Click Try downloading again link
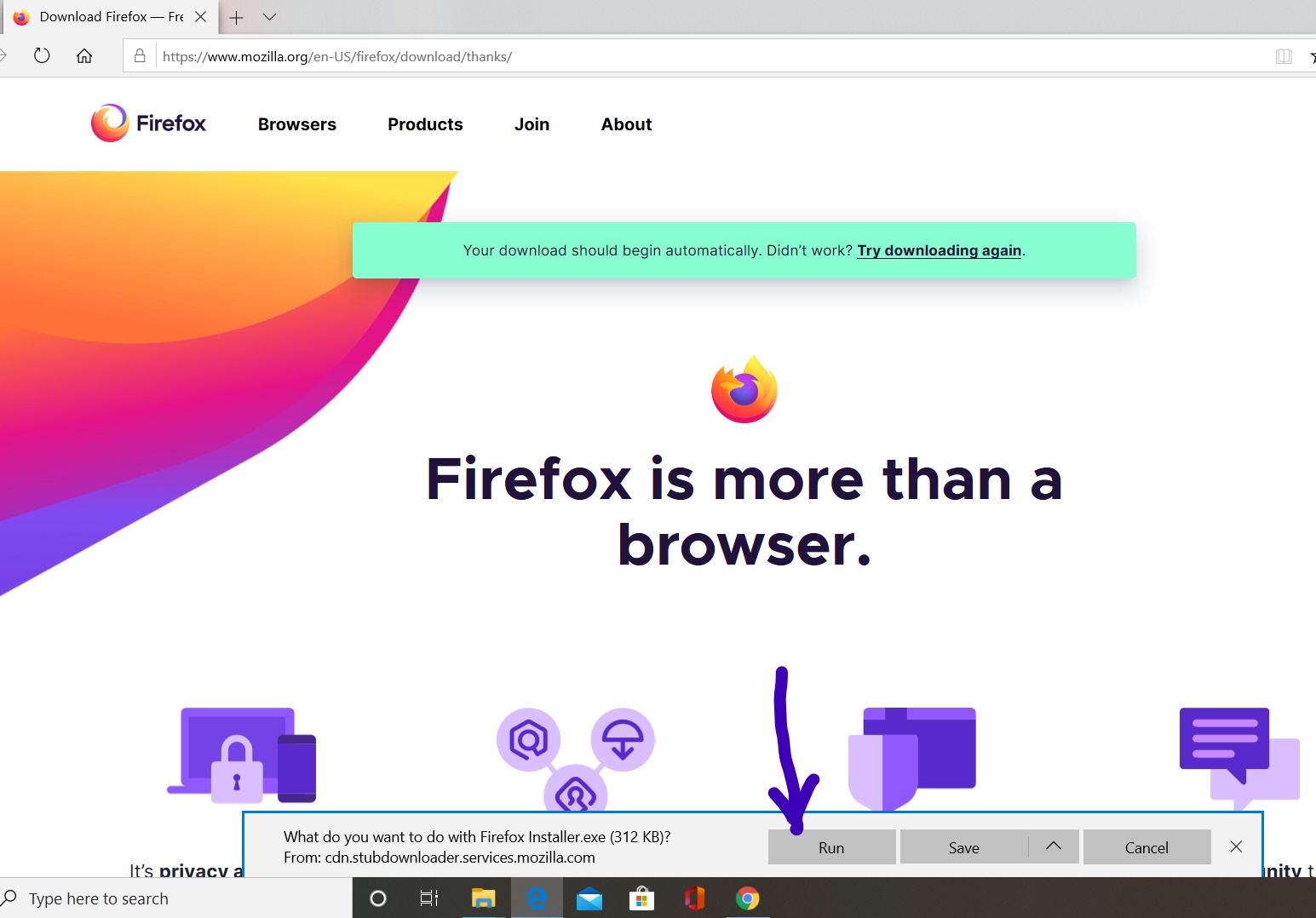Image resolution: width=1316 pixels, height=918 pixels. (x=939, y=250)
